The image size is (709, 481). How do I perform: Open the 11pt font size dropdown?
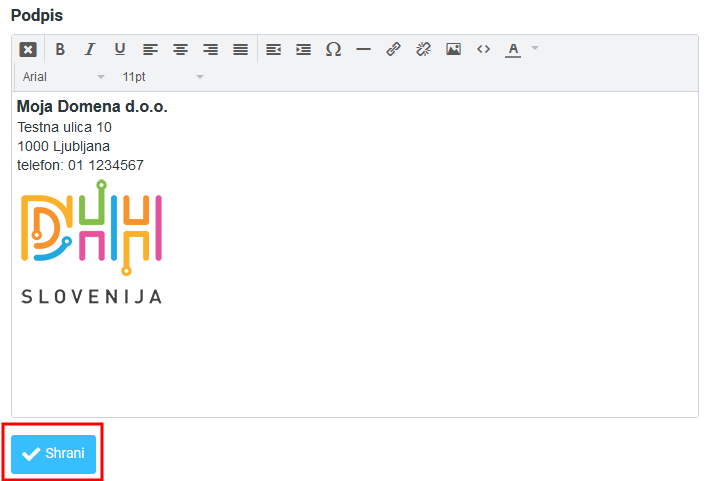pos(162,77)
